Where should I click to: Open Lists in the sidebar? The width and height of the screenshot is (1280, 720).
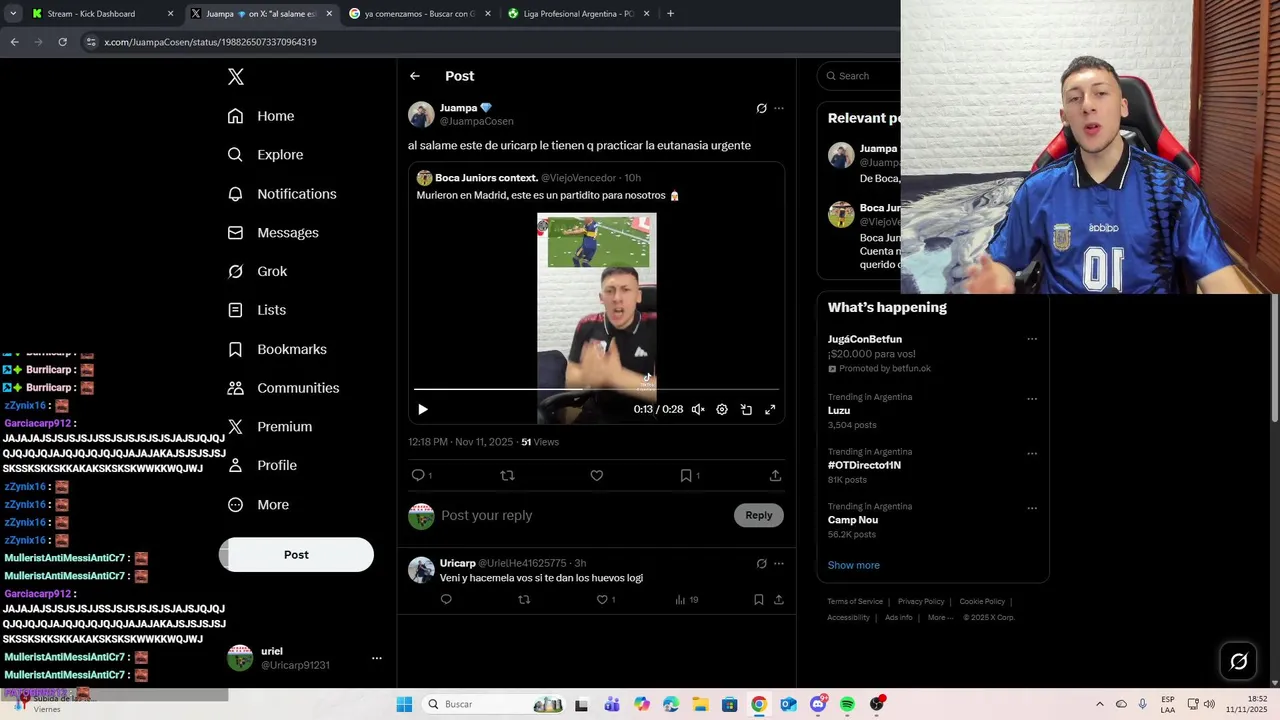pos(257,310)
